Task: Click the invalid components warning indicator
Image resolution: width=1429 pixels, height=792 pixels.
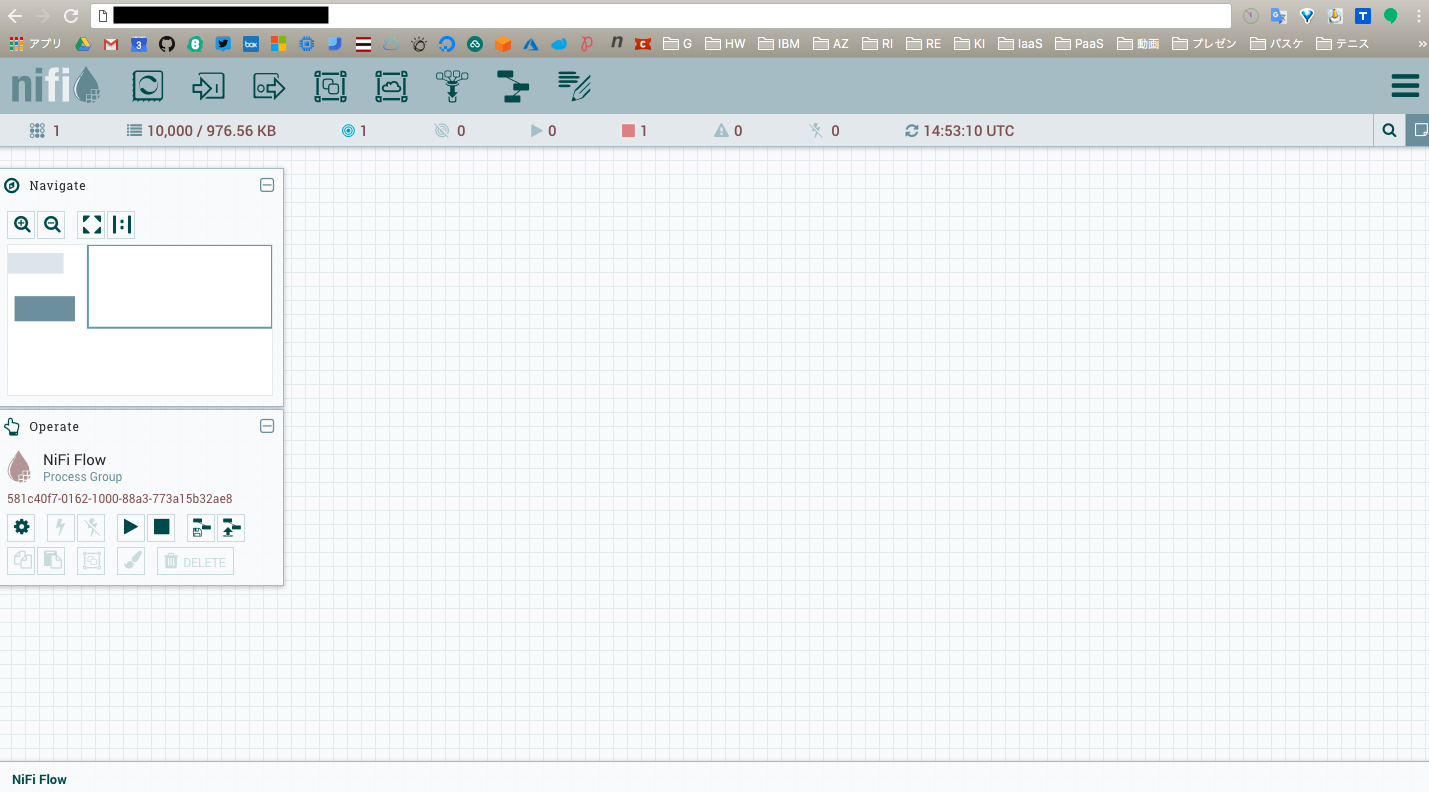Action: (x=728, y=131)
